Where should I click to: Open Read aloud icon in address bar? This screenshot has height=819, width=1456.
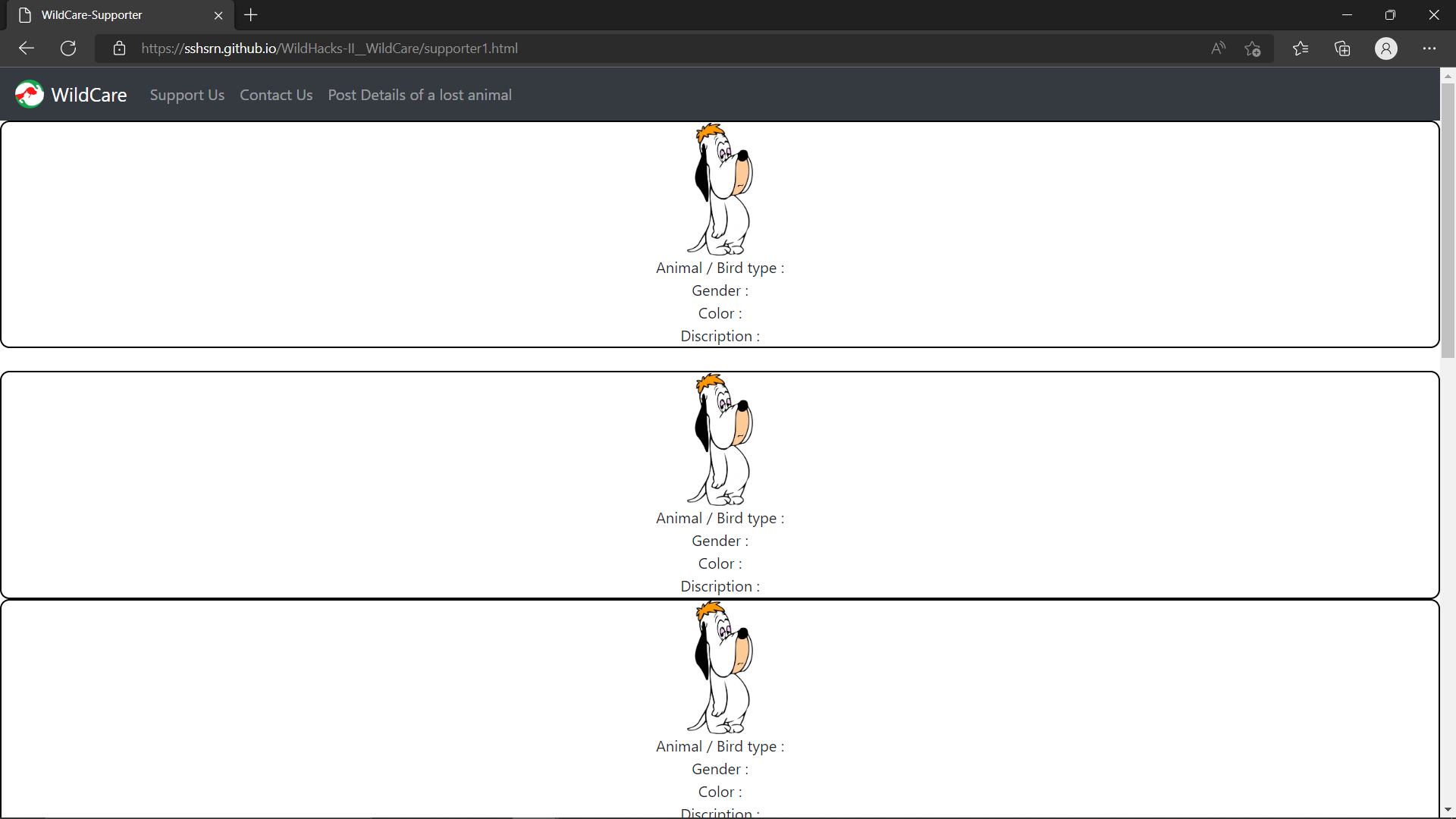coord(1218,49)
